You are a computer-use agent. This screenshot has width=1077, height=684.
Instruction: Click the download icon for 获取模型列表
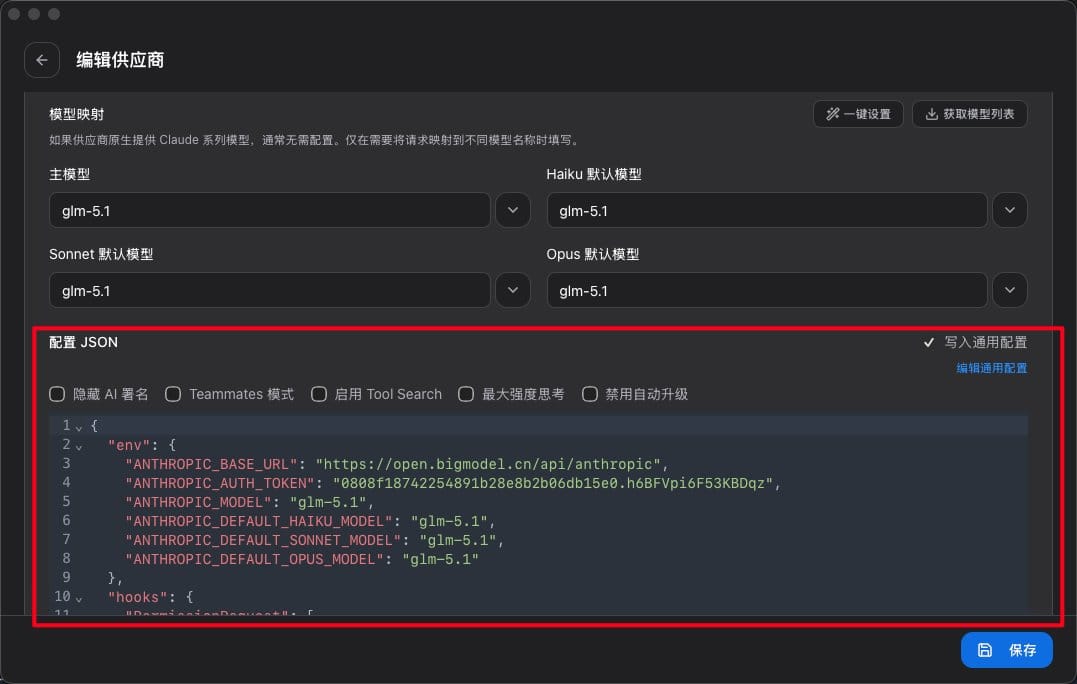931,114
